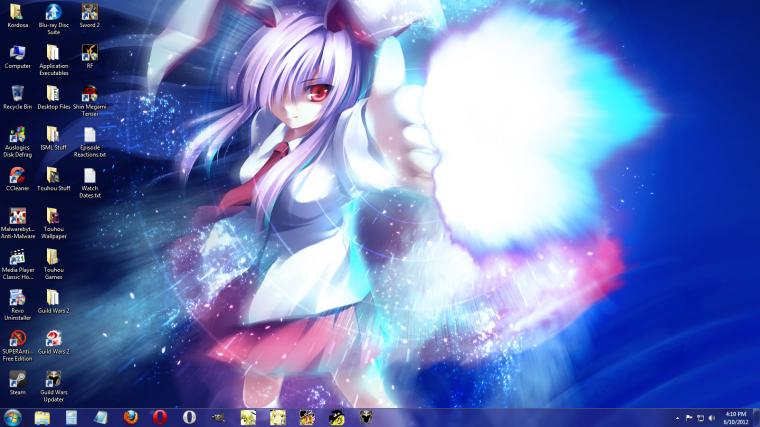Screen dimensions: 760x427
Task: Launch the Guild Wars Updater shortcut
Action: pyautogui.click(x=53, y=387)
